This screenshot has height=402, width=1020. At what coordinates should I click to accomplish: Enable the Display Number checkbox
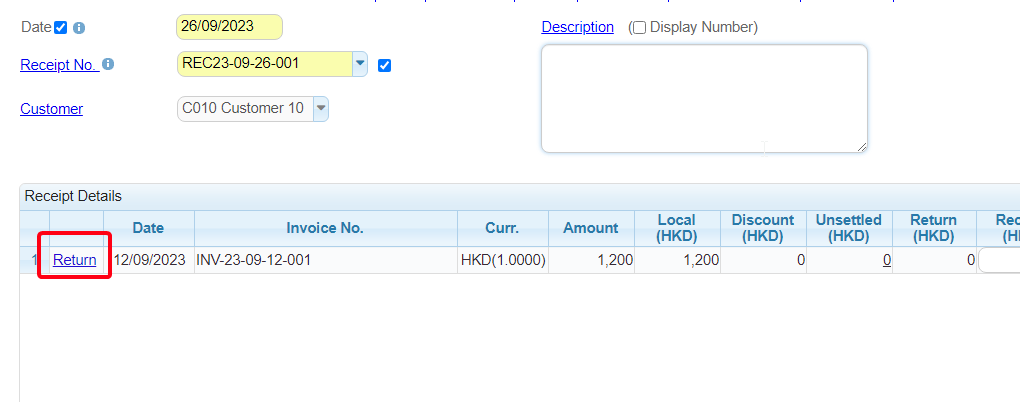(x=639, y=28)
